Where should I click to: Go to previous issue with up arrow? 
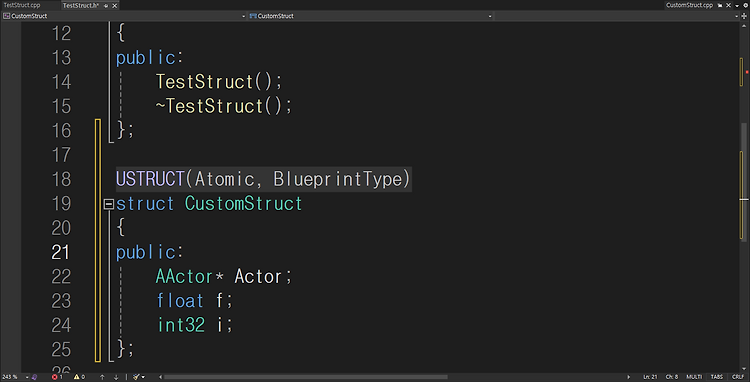coord(102,377)
